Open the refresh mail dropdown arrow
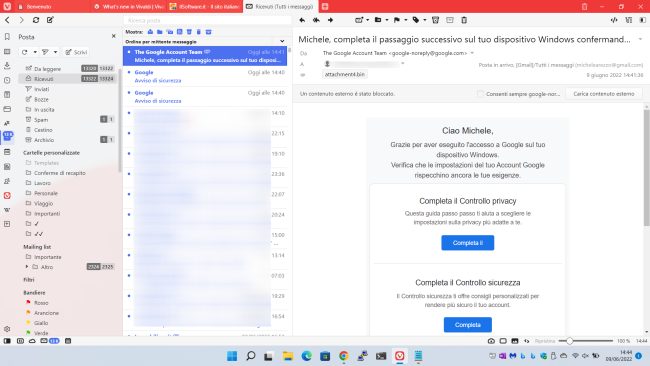The width and height of the screenshot is (650, 366). [x=35, y=52]
